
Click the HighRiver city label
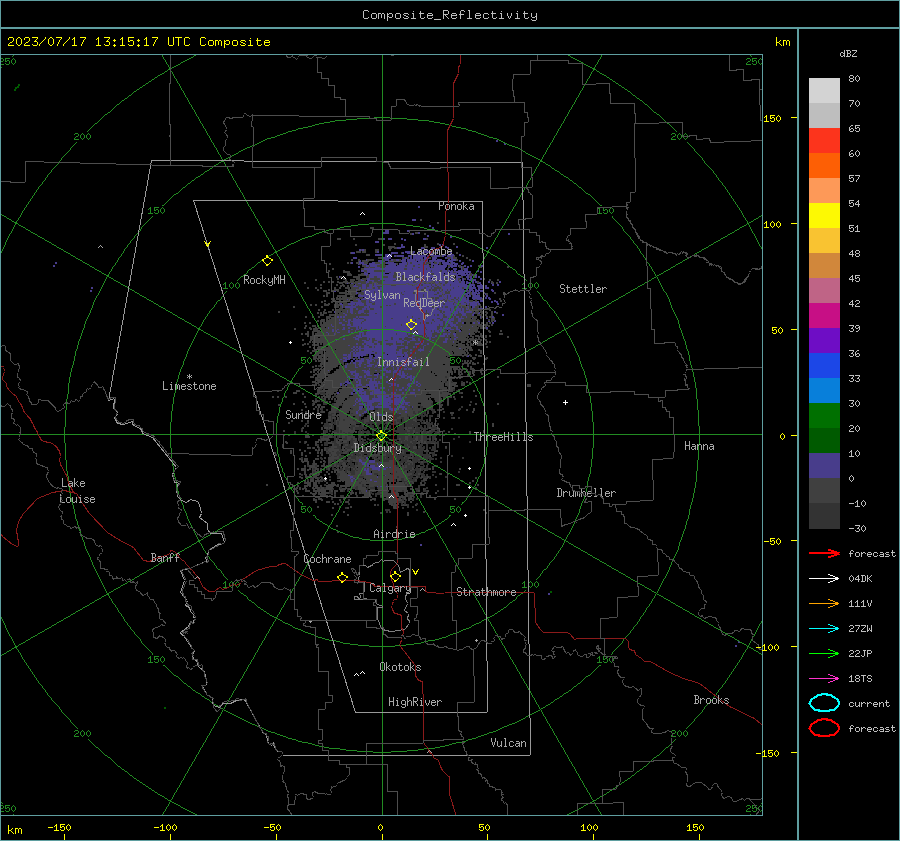point(415,702)
